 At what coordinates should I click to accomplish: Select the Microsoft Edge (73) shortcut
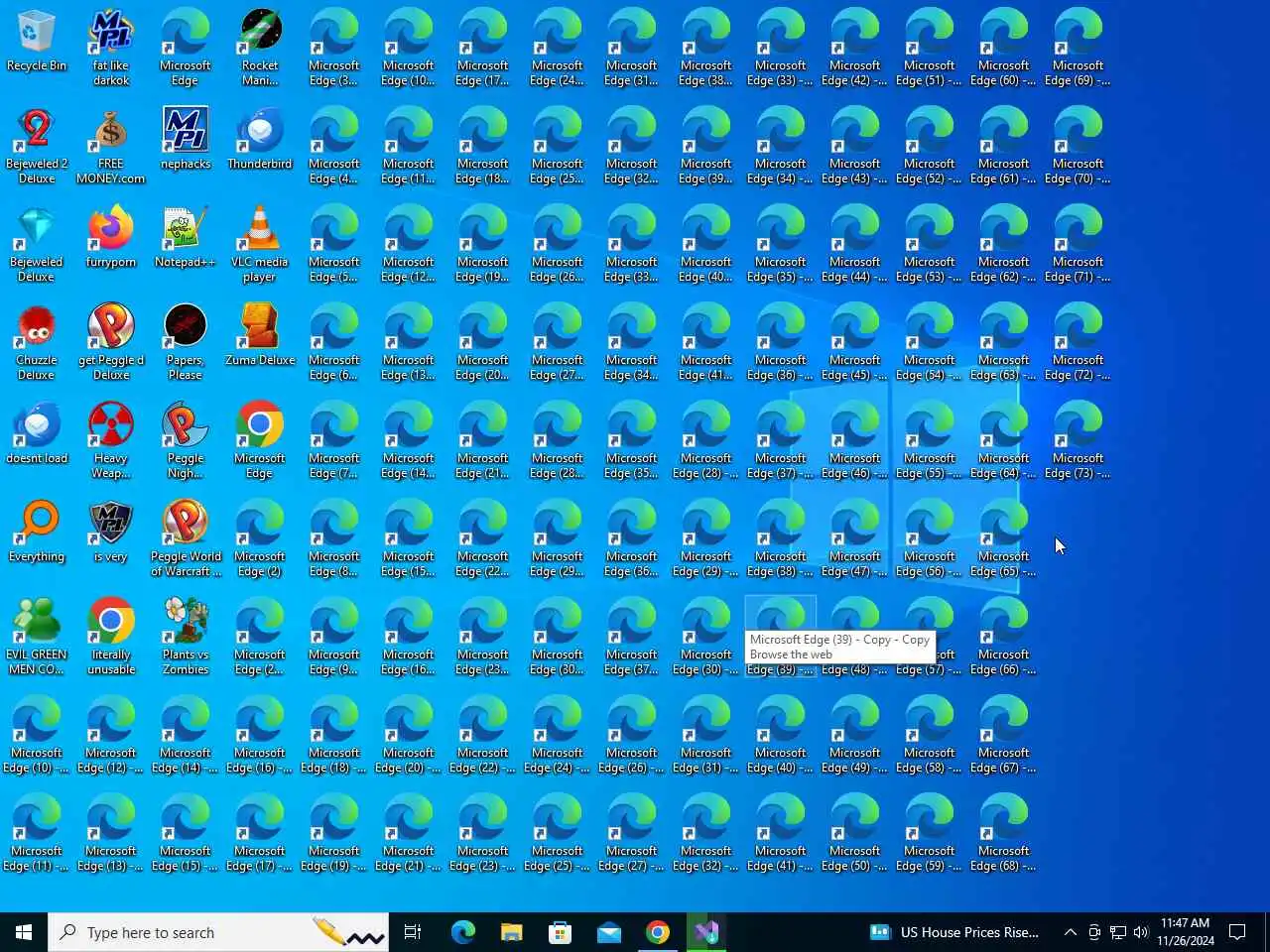click(x=1078, y=440)
